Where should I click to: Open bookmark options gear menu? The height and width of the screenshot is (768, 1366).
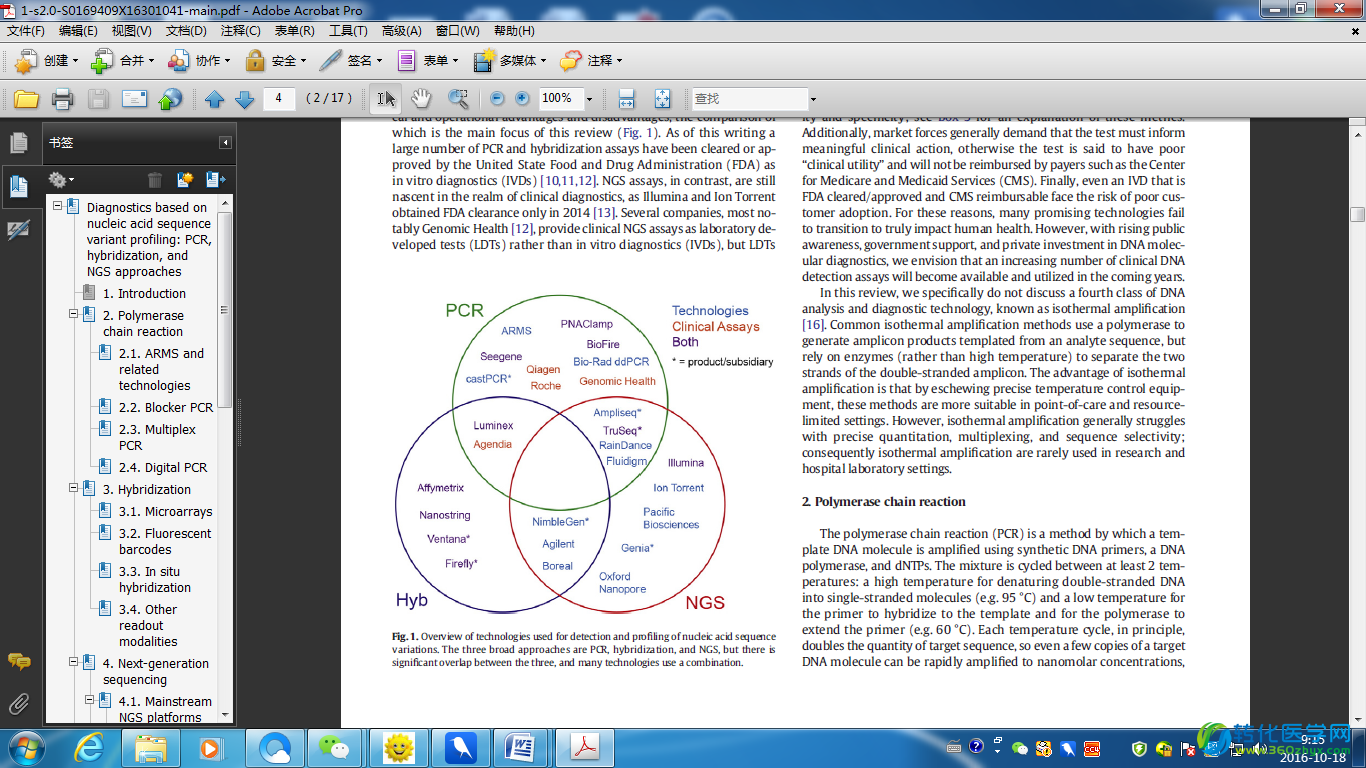pyautogui.click(x=61, y=180)
